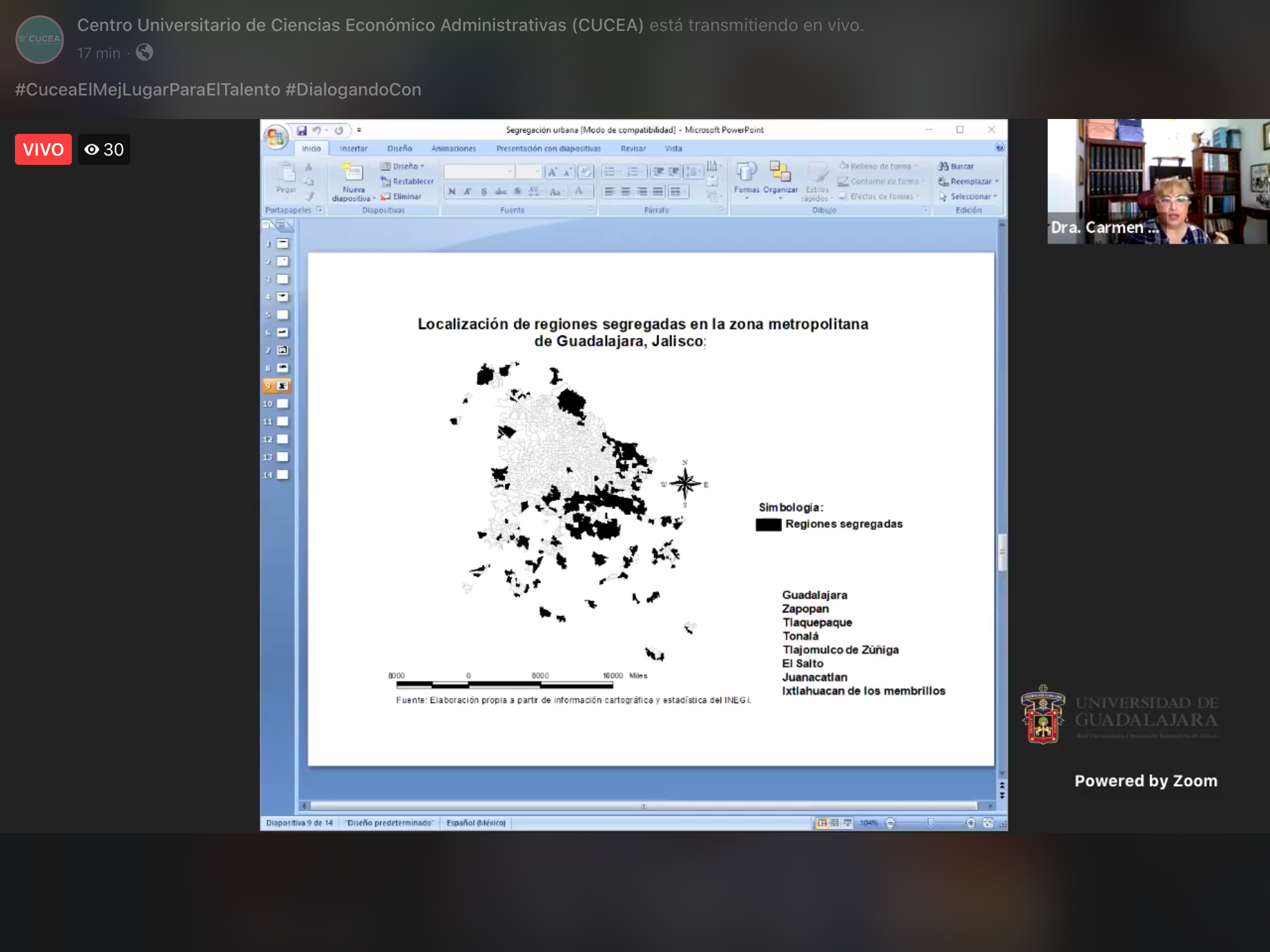This screenshot has height=952, width=1270.
Task: Expand the font name combo box
Action: click(x=510, y=172)
